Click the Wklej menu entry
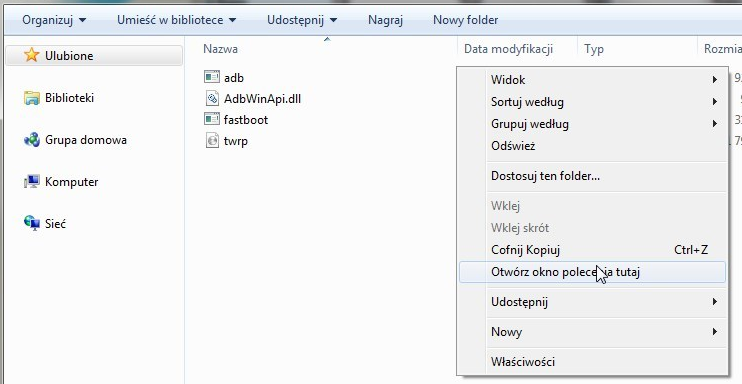This screenshot has width=742, height=384. tap(592, 206)
